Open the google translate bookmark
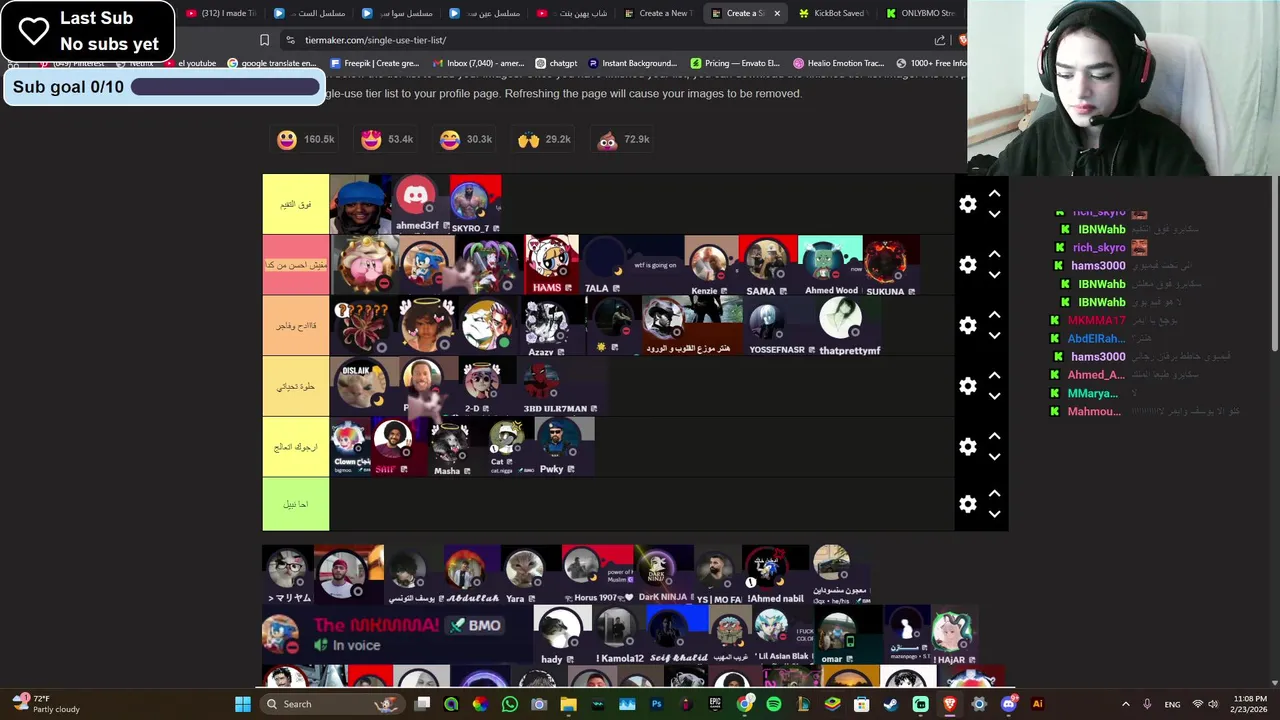 click(x=271, y=63)
